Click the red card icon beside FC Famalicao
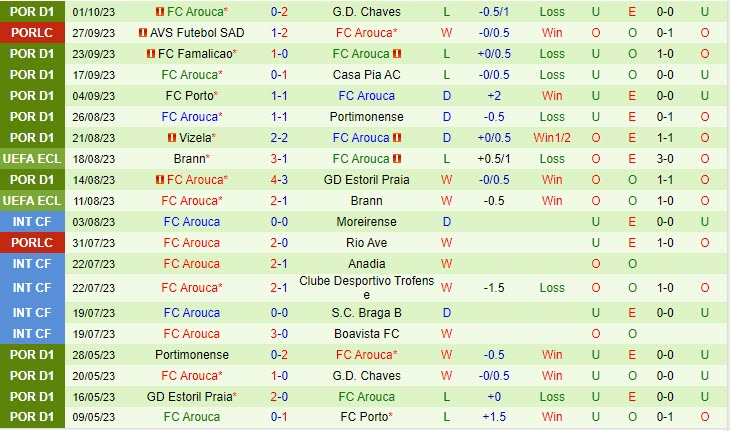Viewport: 730px width, 431px height. (x=151, y=54)
